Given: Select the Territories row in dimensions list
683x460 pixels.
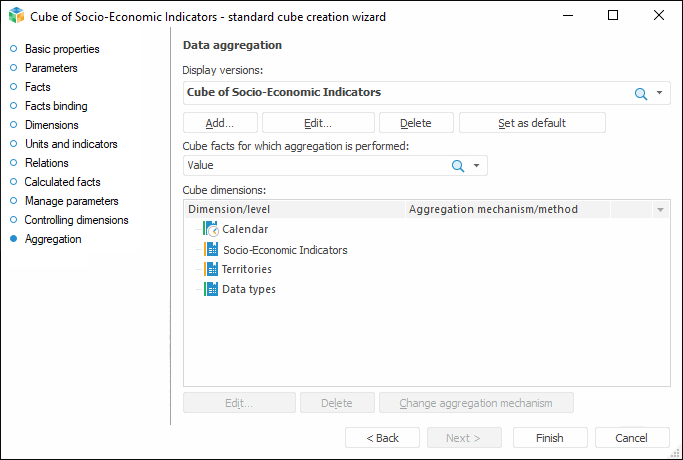Looking at the screenshot, I should click(246, 269).
